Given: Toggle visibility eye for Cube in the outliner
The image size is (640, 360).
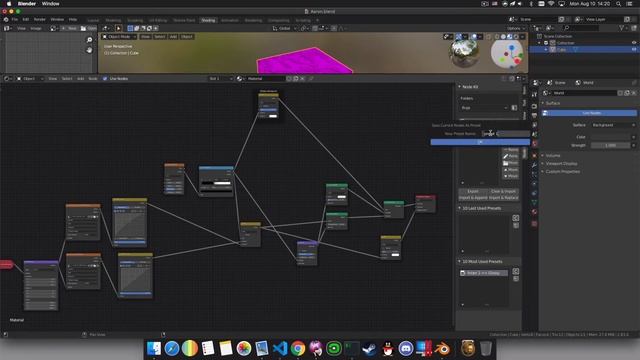Looking at the screenshot, I should pyautogui.click(x=634, y=49).
